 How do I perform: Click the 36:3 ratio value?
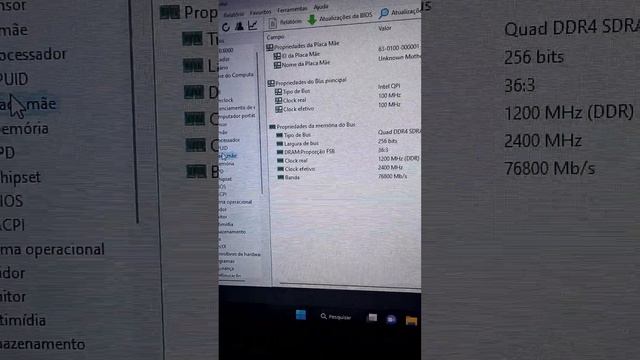coord(383,150)
